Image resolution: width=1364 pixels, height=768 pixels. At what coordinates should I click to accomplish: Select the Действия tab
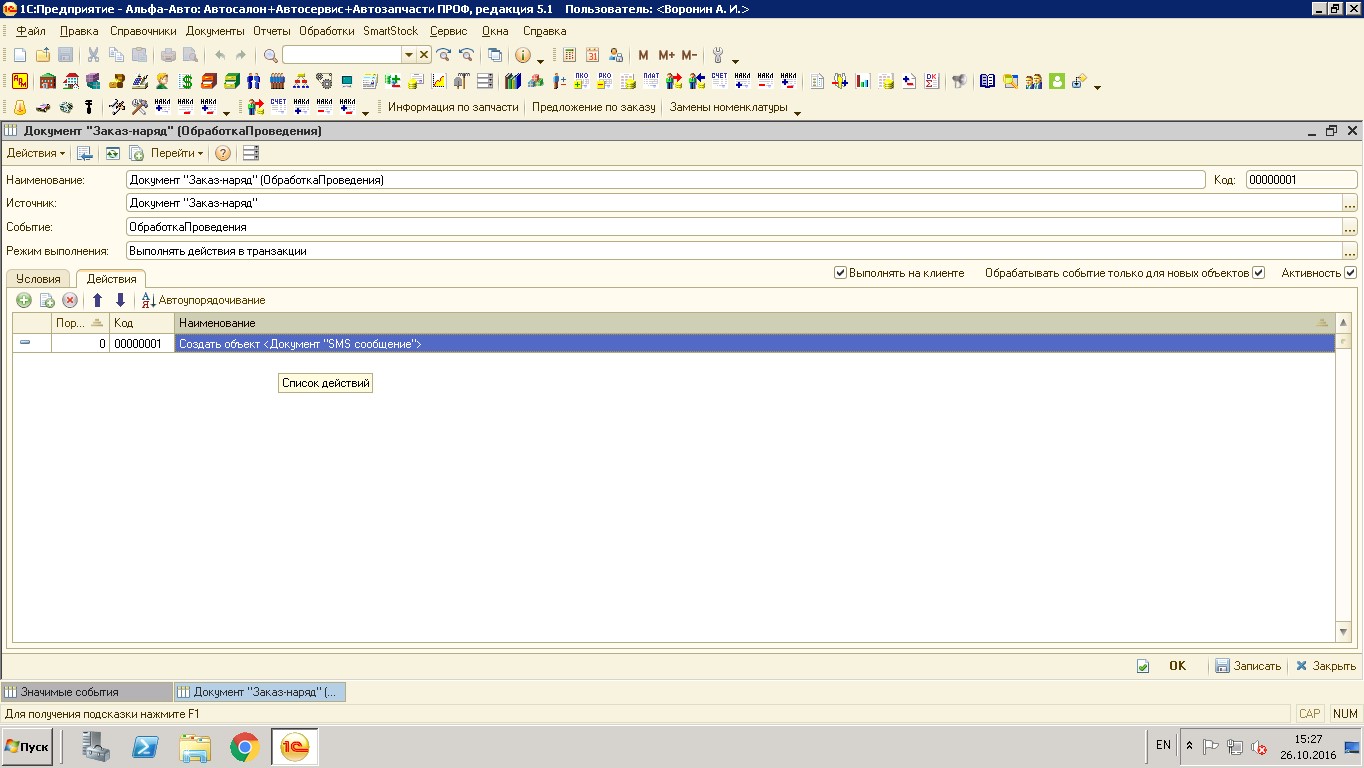pyautogui.click(x=111, y=279)
